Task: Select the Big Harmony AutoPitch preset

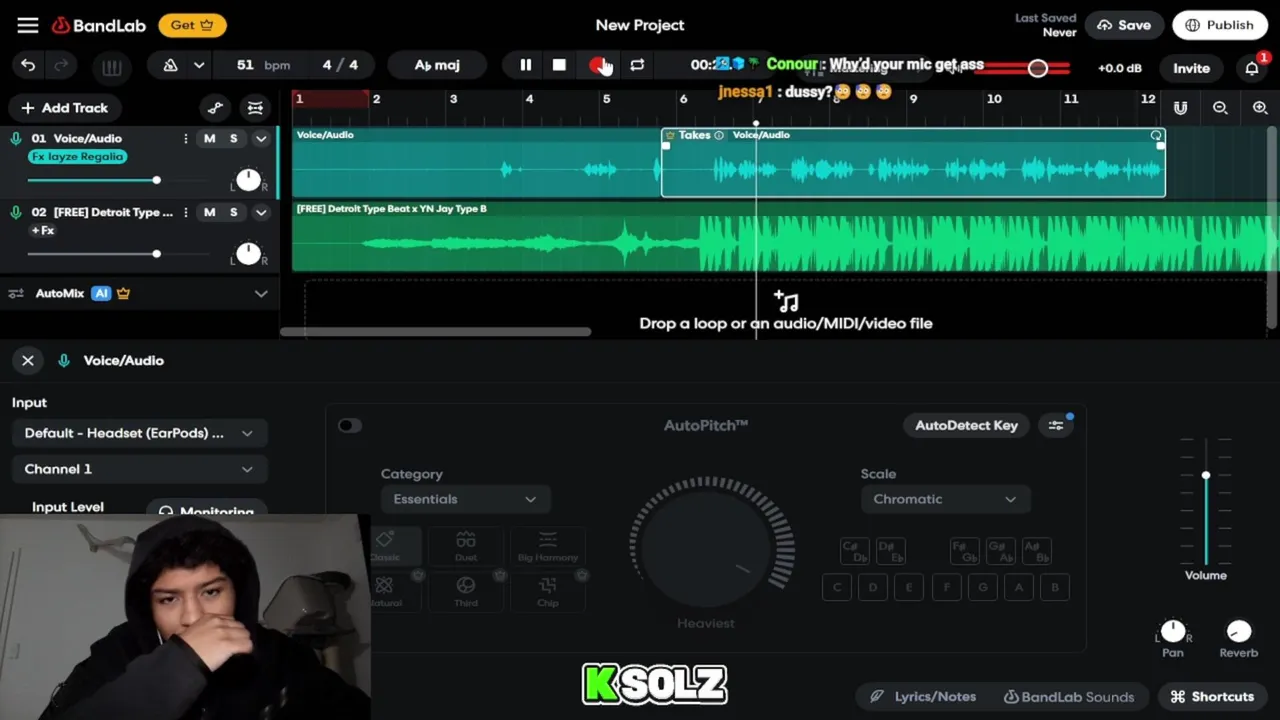Action: click(548, 546)
